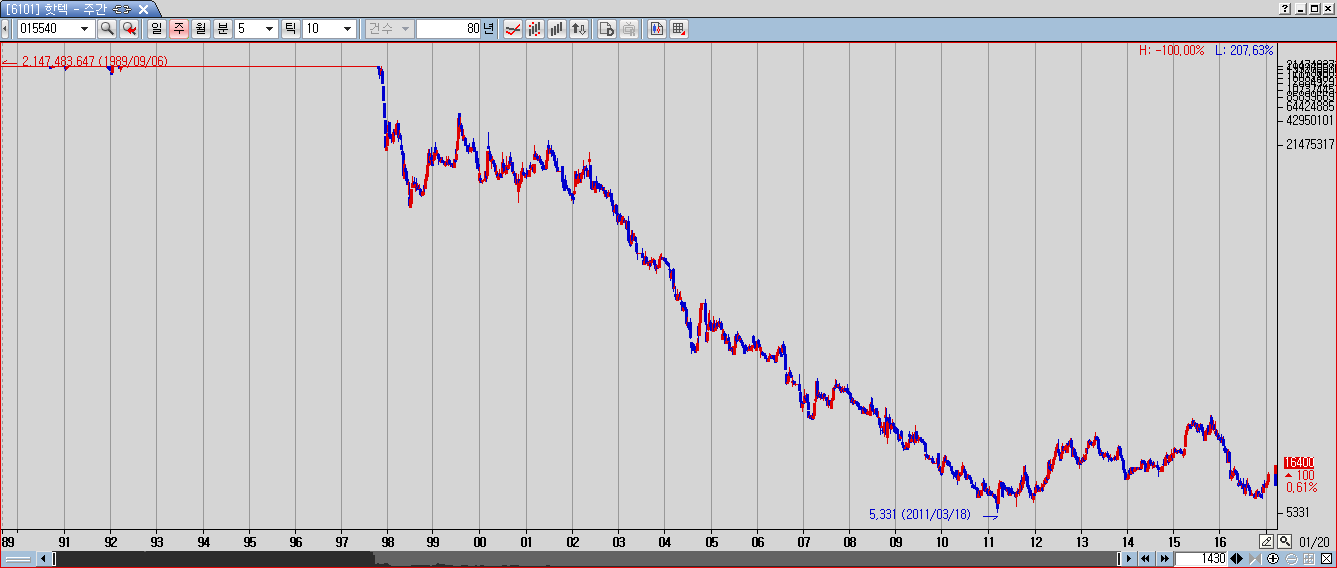
Task: Click the horizontal chart scrollbar track
Action: point(600,559)
